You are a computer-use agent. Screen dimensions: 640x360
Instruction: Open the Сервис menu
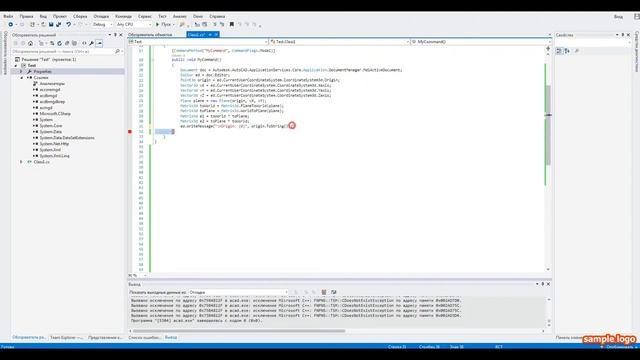click(x=145, y=16)
